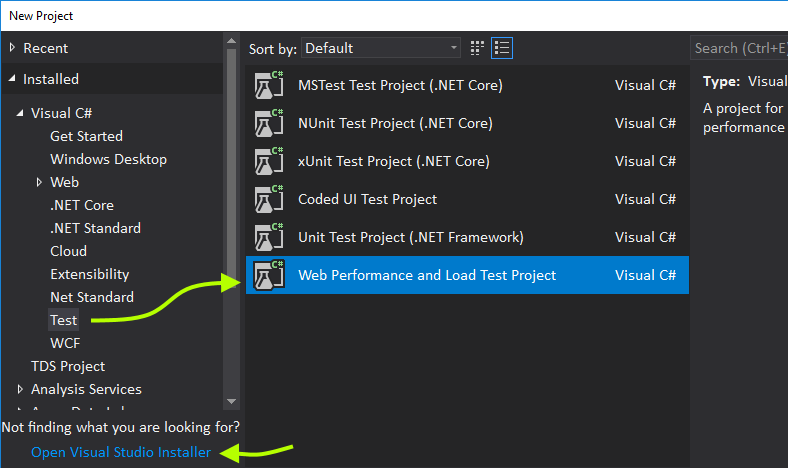788x468 pixels.
Task: Expand the Analysis Services node
Action: [x=20, y=389]
